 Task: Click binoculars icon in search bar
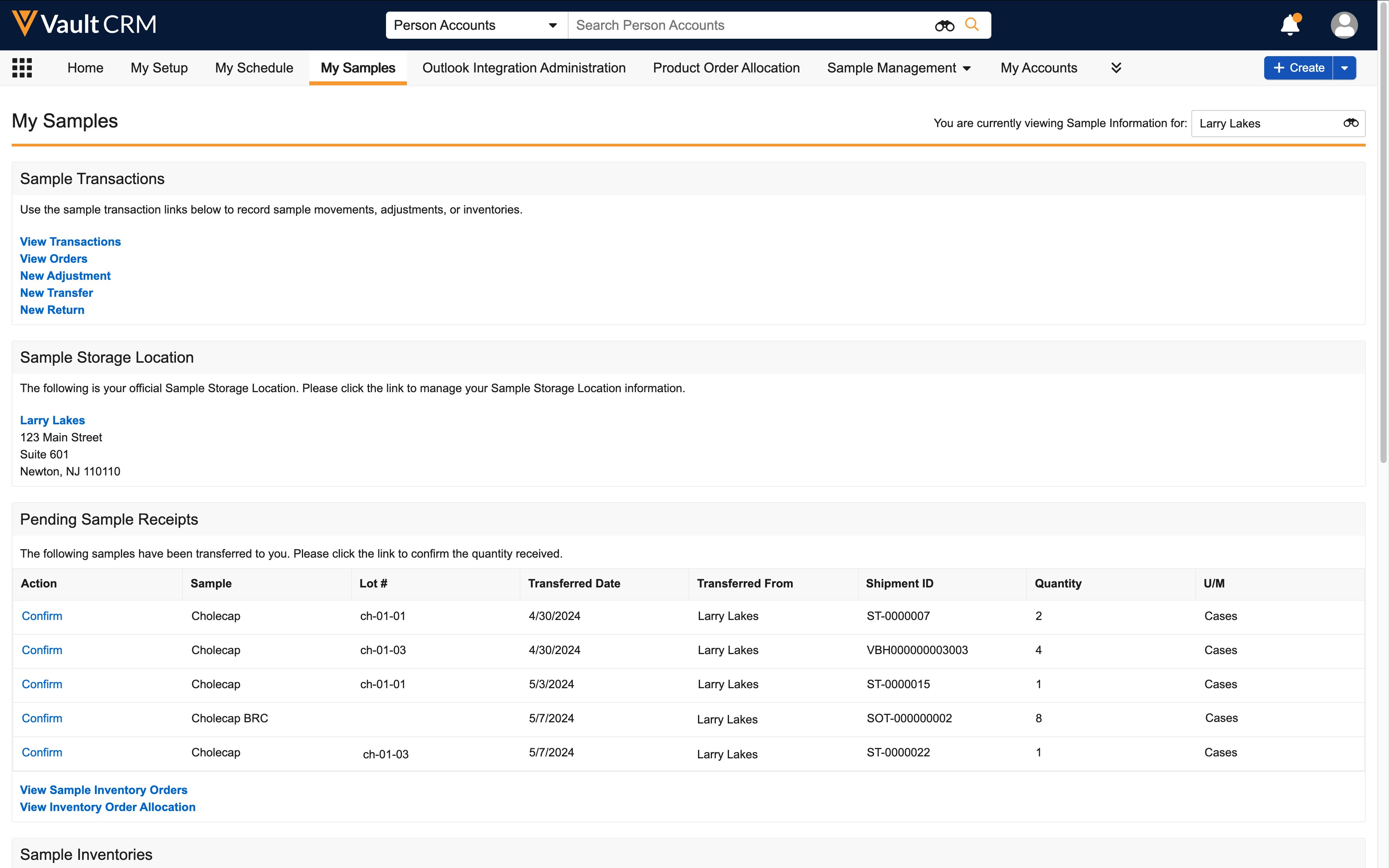click(x=944, y=25)
